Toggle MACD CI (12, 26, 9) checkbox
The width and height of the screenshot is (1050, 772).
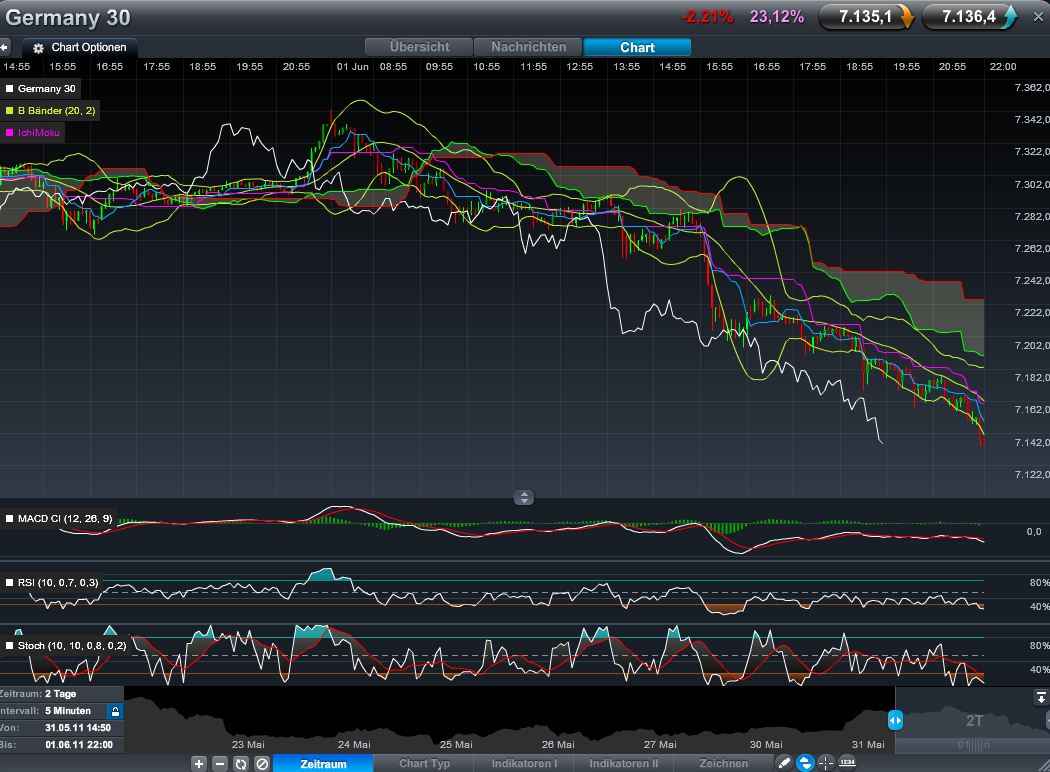pyautogui.click(x=9, y=518)
